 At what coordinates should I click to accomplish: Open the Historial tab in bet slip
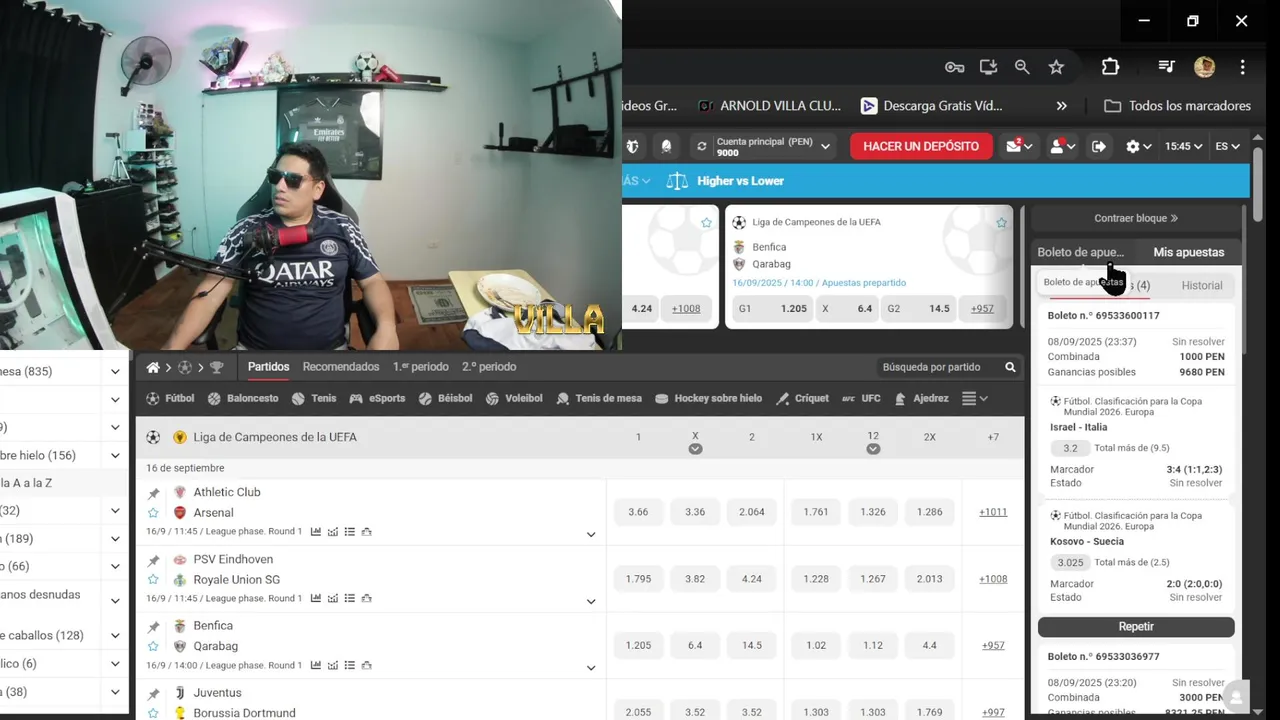[1201, 286]
